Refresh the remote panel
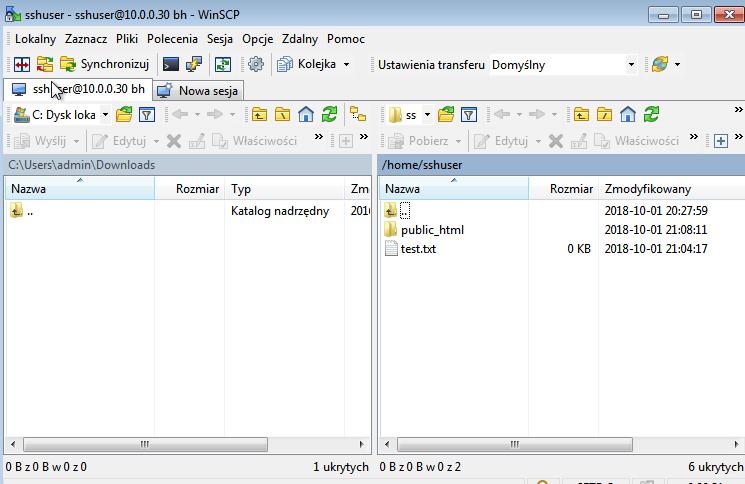 [651, 114]
